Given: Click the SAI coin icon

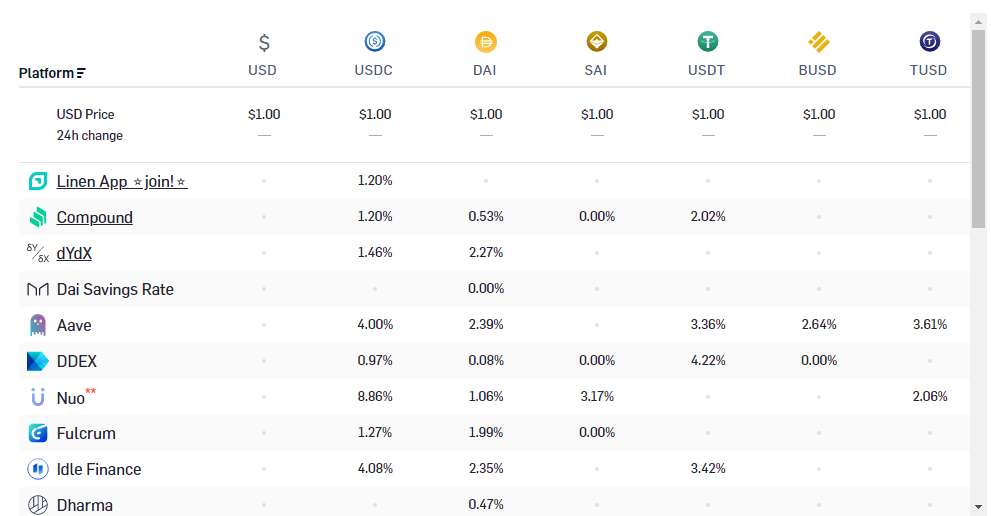Looking at the screenshot, I should [x=597, y=42].
